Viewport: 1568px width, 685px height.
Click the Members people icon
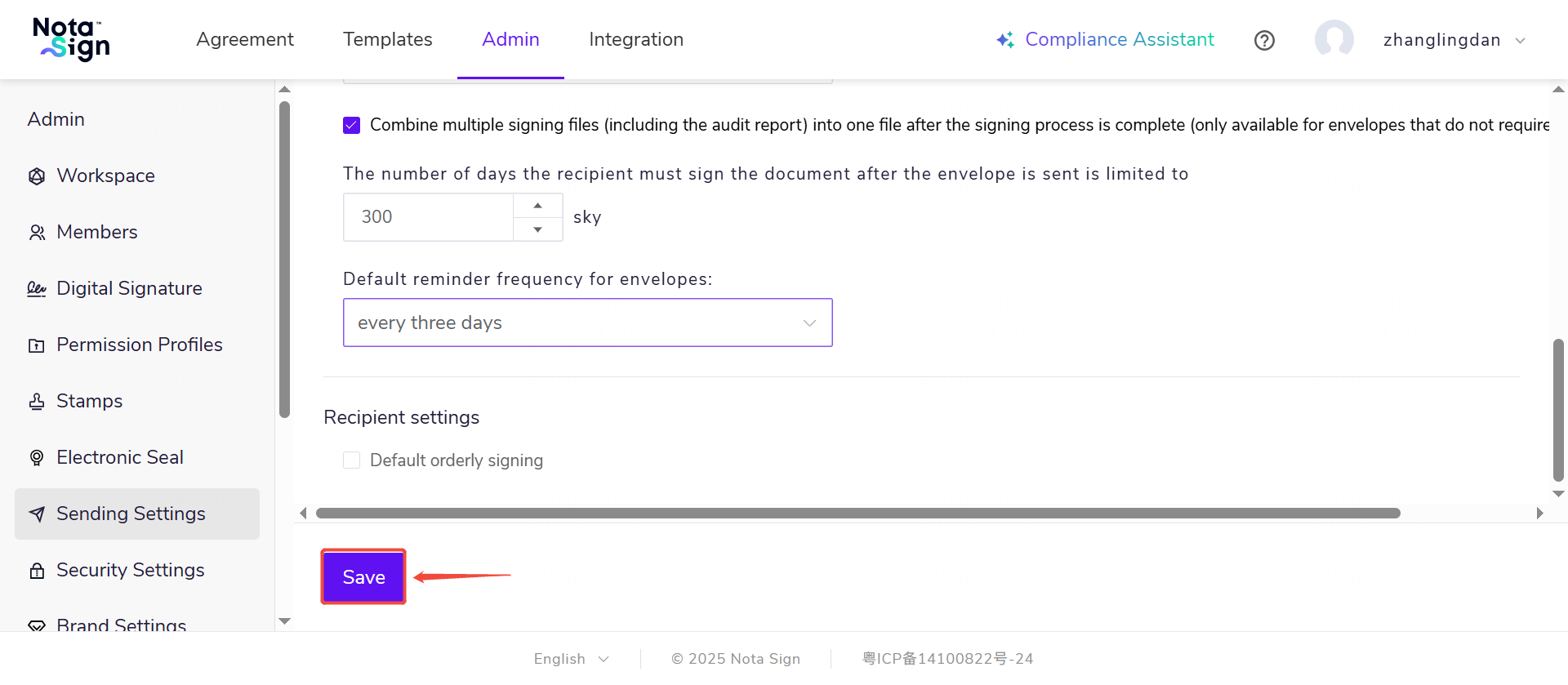37,233
